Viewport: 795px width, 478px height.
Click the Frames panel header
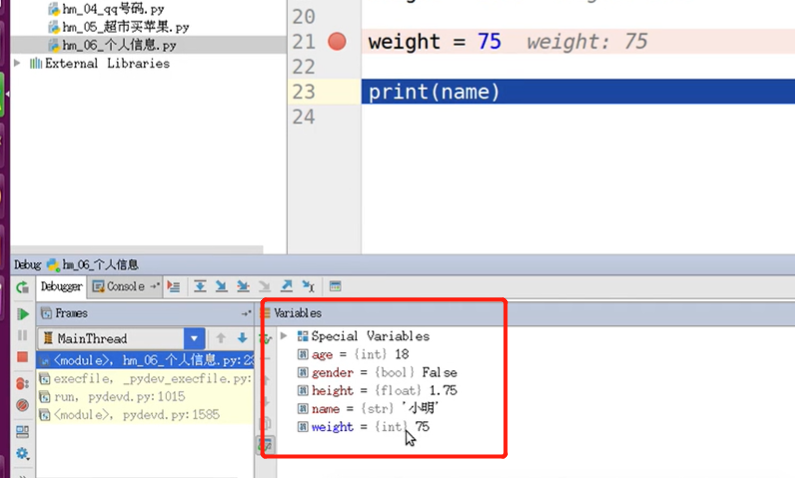[x=145, y=314]
